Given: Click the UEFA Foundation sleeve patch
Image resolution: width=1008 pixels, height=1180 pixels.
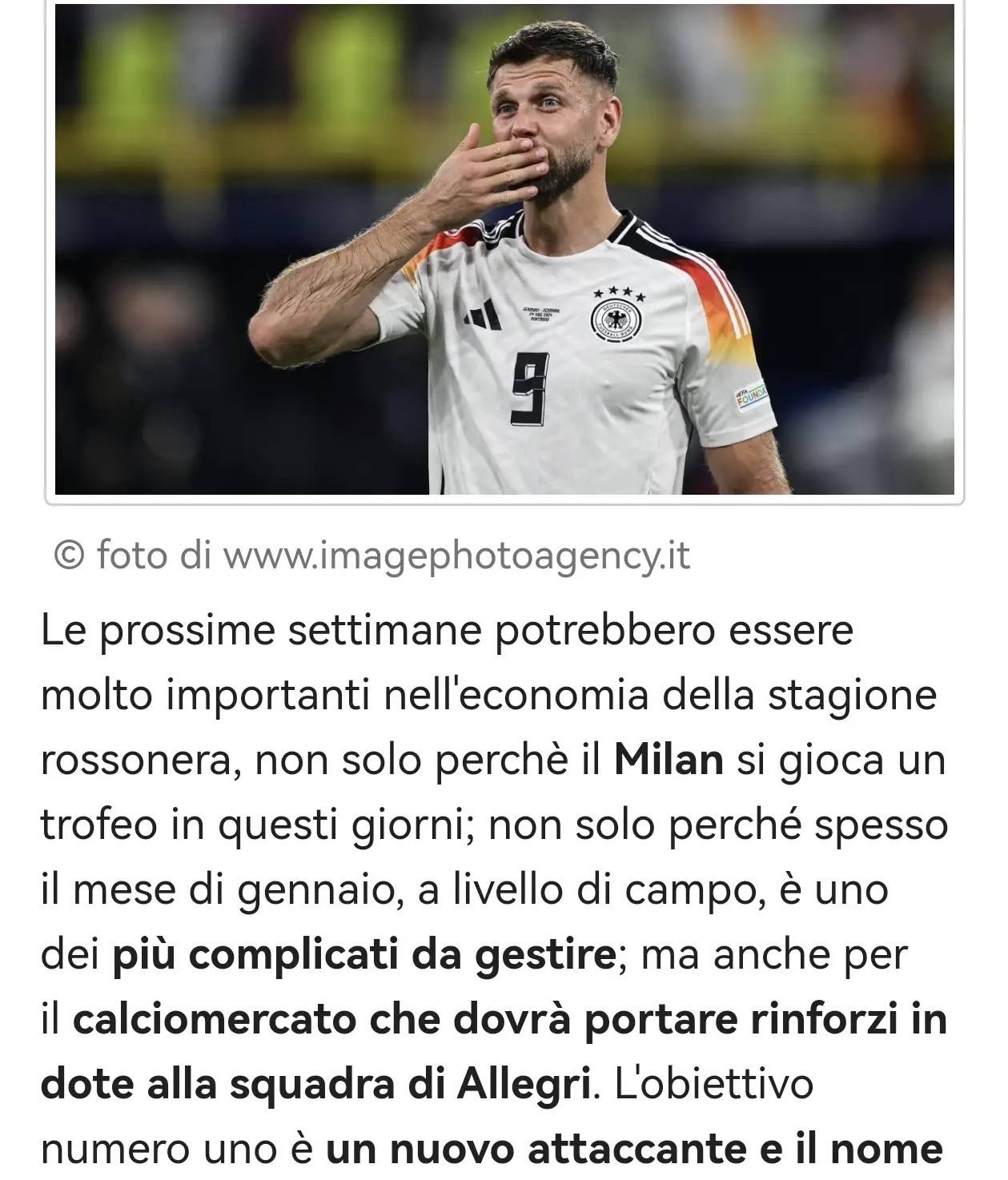Looking at the screenshot, I should tap(750, 395).
